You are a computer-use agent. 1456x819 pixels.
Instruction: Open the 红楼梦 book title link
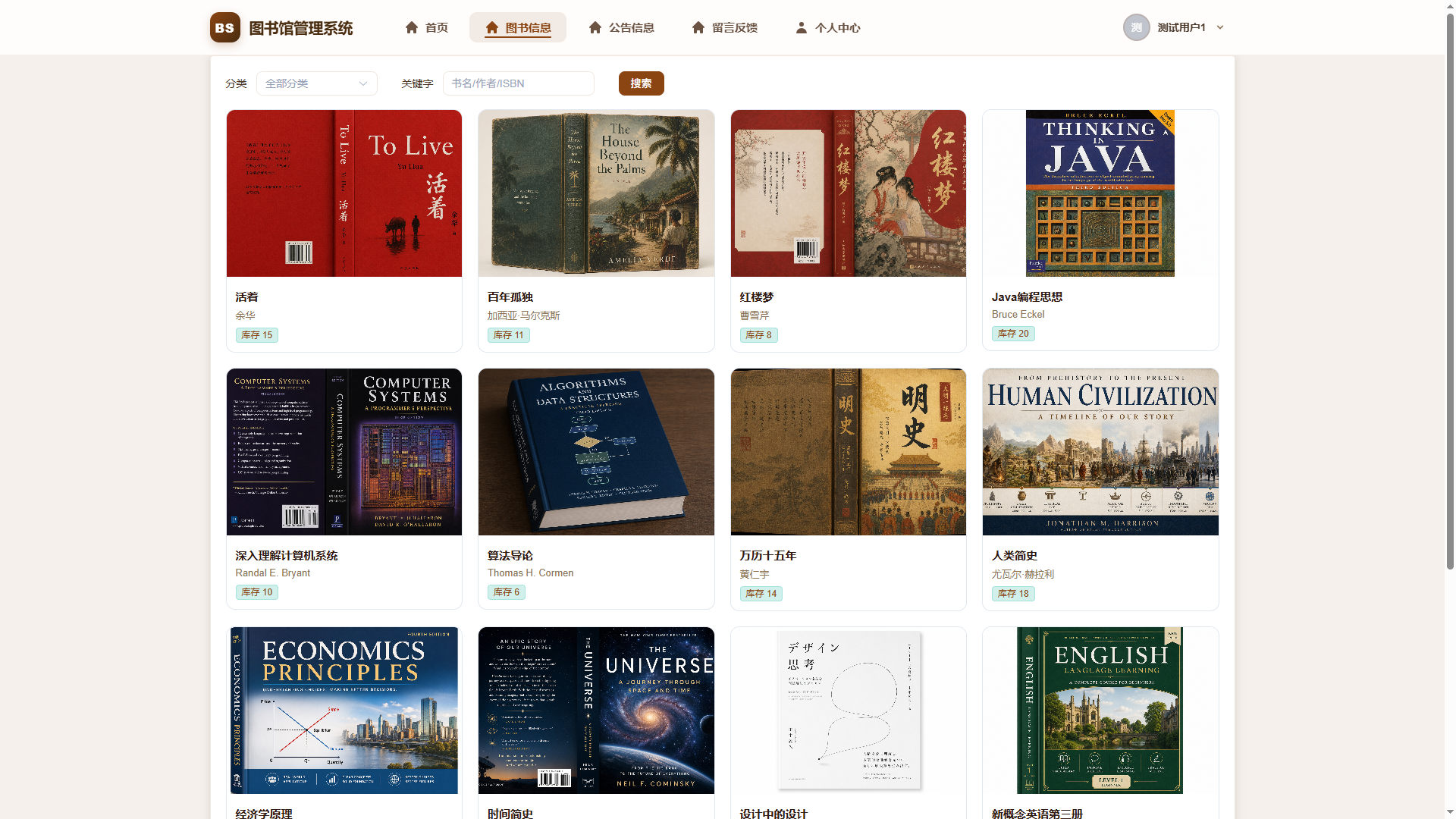point(757,297)
